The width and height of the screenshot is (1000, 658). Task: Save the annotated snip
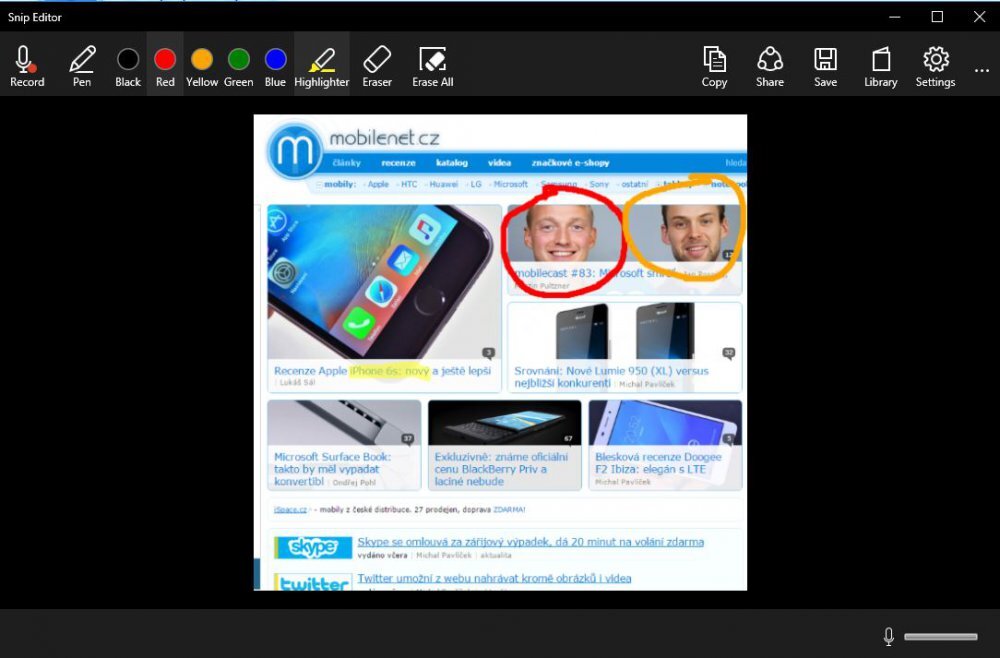825,66
